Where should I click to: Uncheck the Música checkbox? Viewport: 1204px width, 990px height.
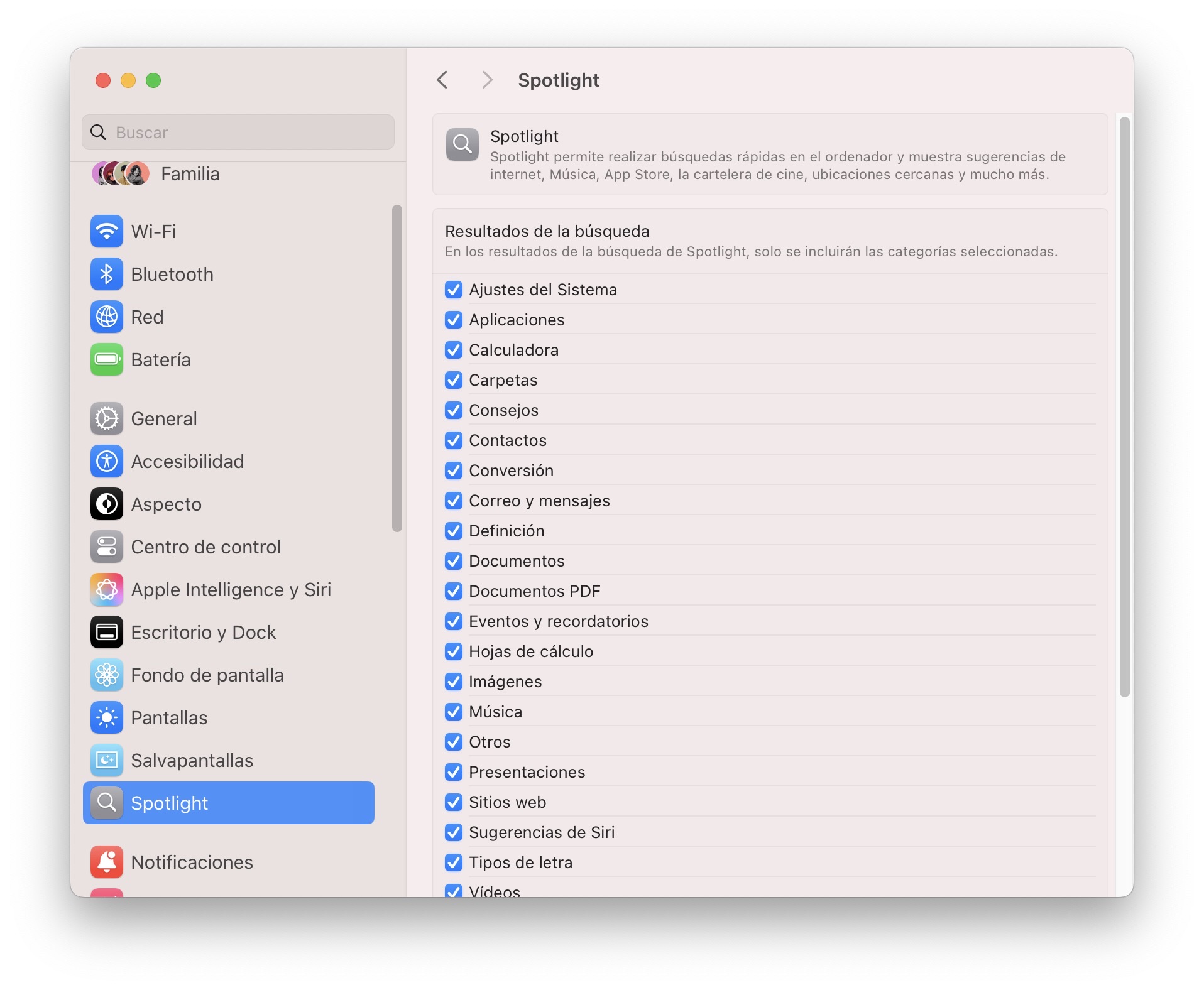[454, 712]
